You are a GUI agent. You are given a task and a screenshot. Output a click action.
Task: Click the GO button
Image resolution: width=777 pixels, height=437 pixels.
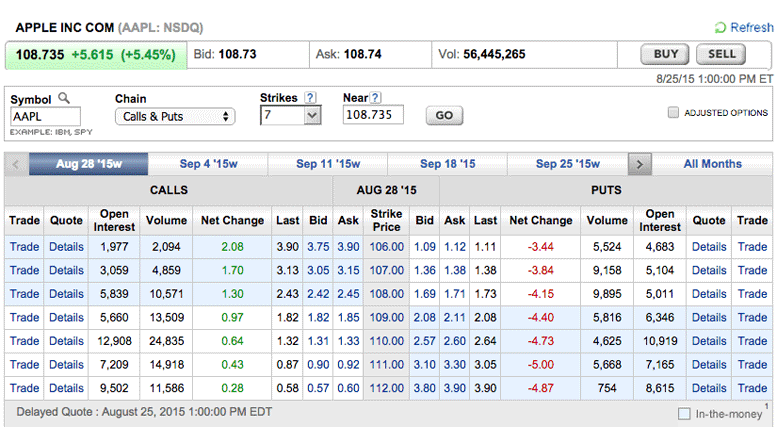tap(444, 116)
